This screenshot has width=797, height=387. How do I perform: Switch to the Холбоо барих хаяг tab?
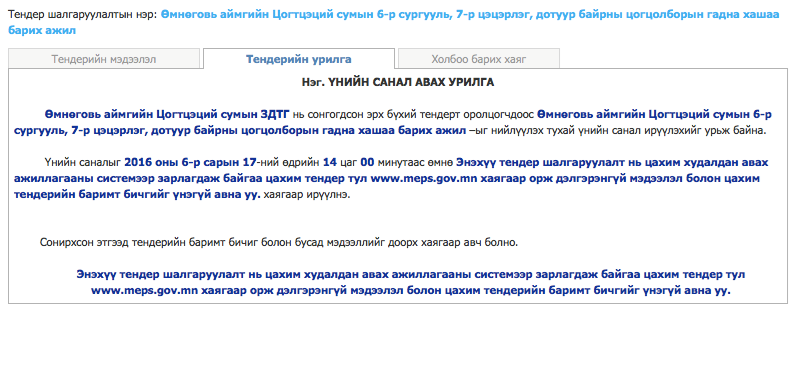[479, 59]
